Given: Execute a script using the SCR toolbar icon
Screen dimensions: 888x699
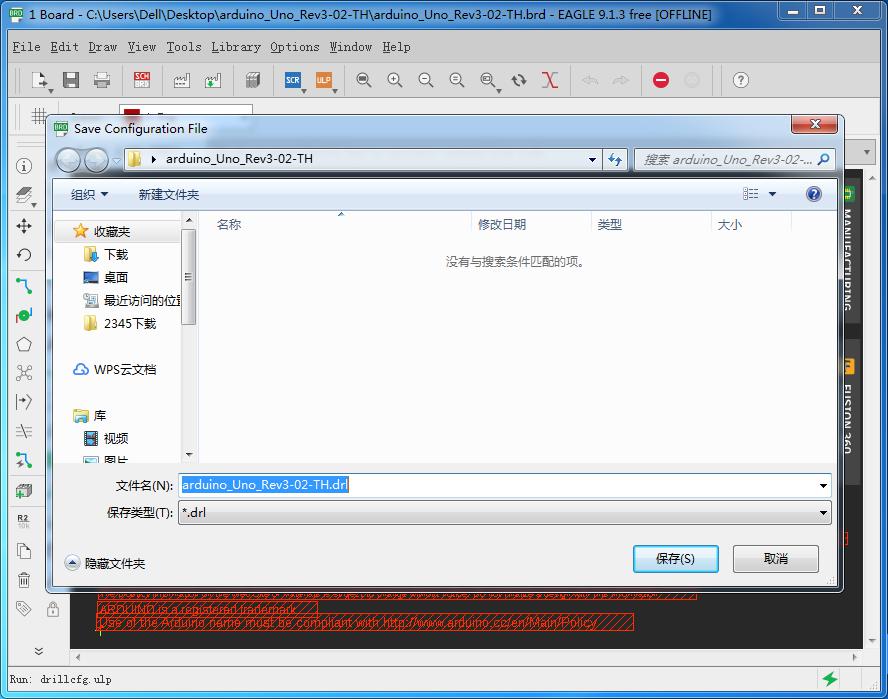Looking at the screenshot, I should click(291, 80).
